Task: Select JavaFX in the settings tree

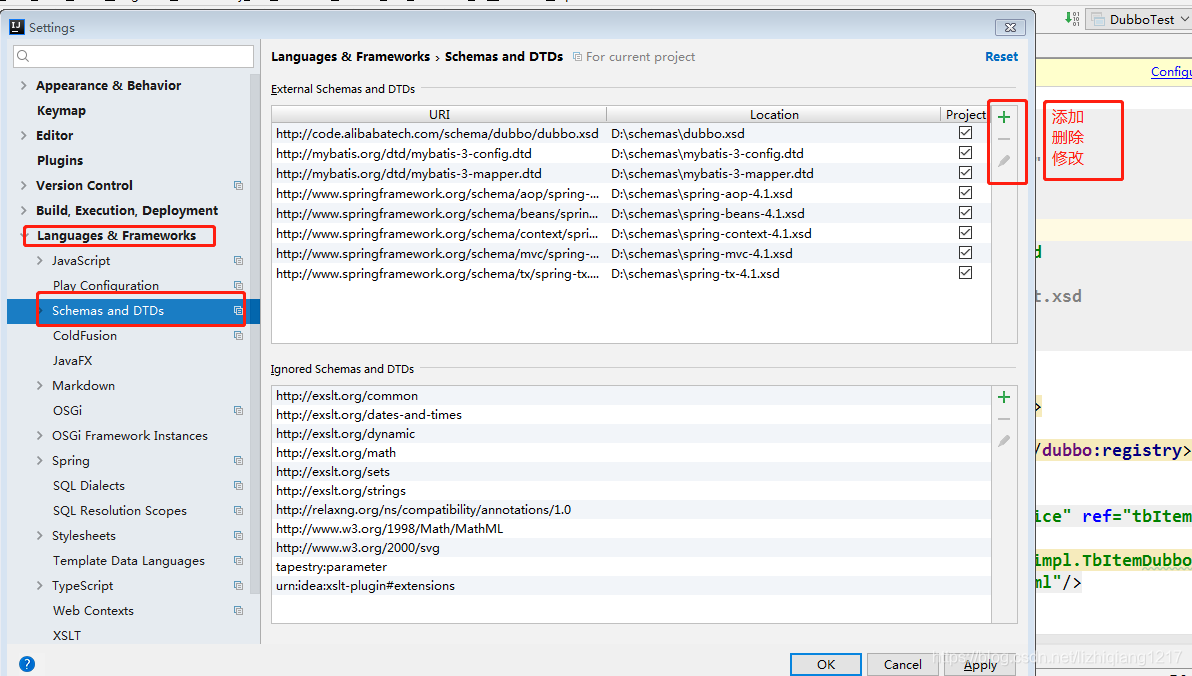Action: pyautogui.click(x=72, y=360)
